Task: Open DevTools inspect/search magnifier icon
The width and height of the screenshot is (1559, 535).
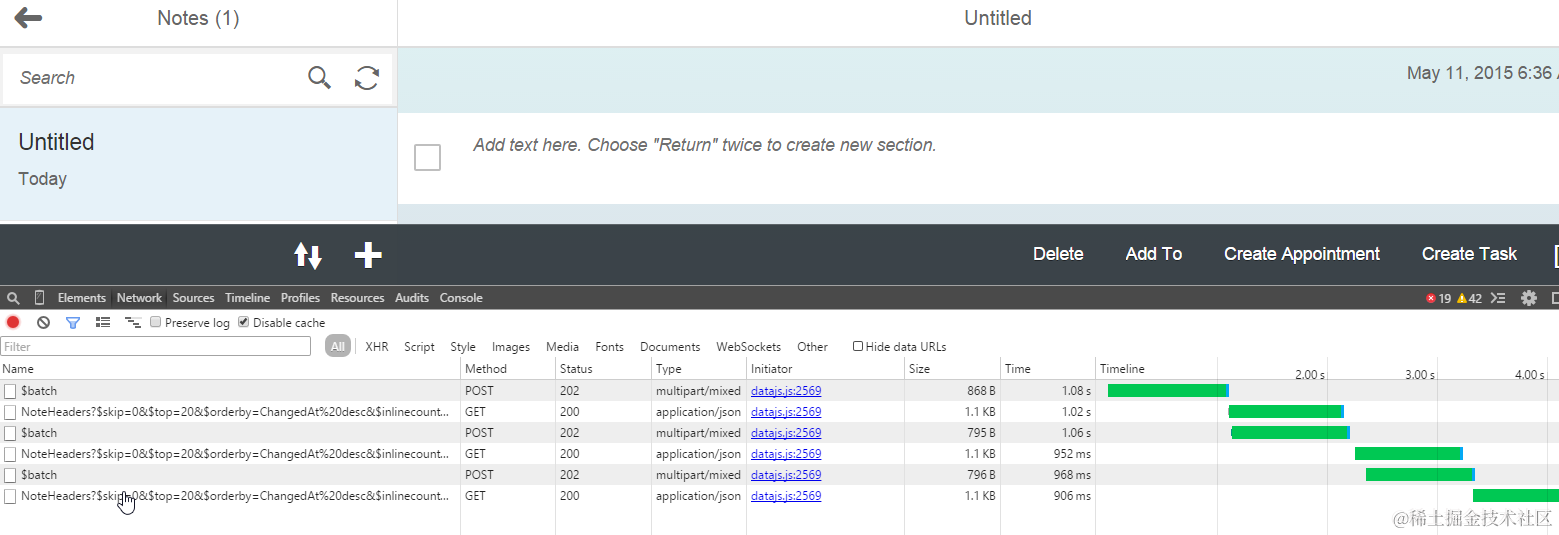Action: tap(13, 298)
